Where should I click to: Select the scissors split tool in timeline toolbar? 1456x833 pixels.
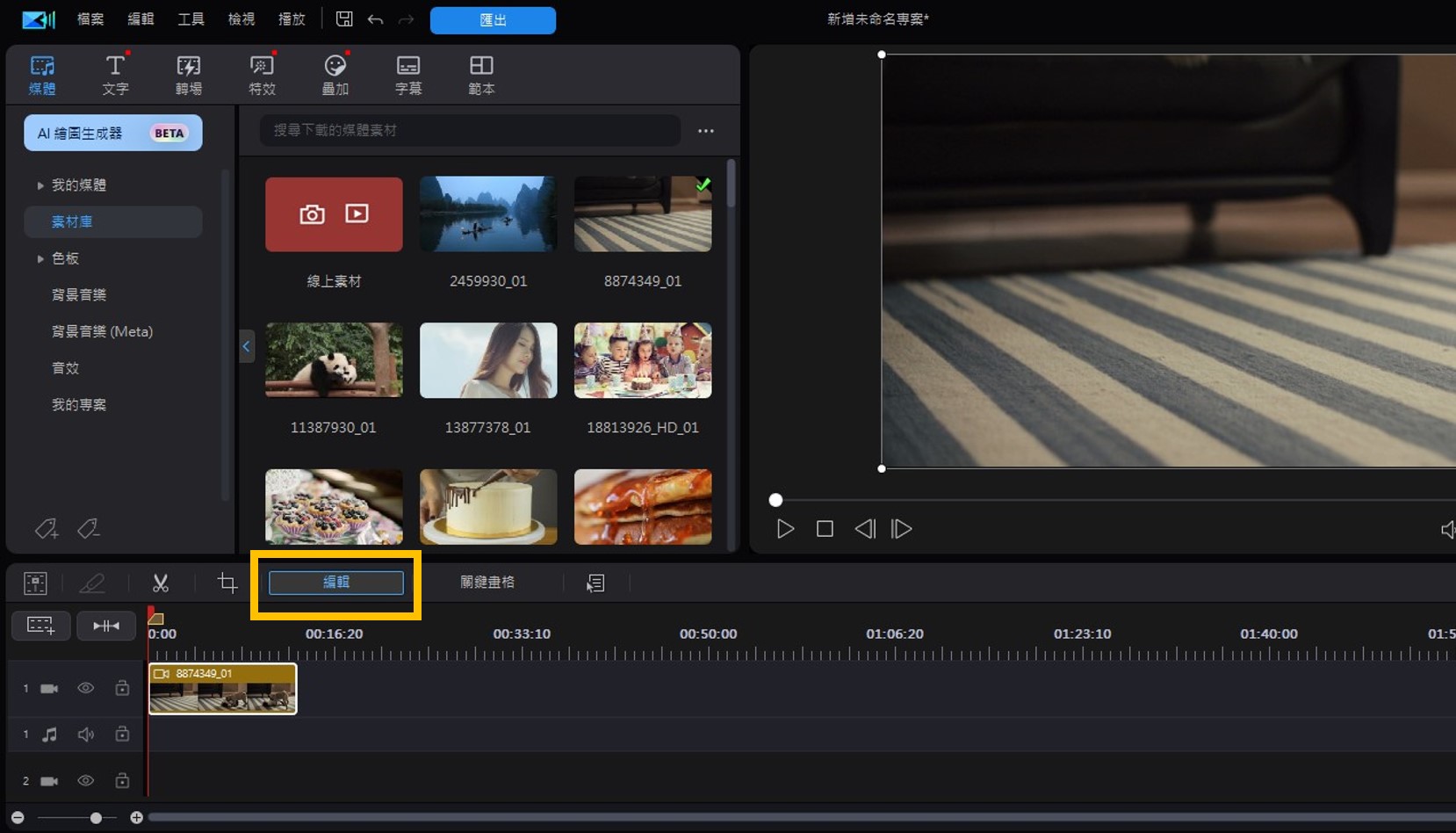[x=160, y=583]
